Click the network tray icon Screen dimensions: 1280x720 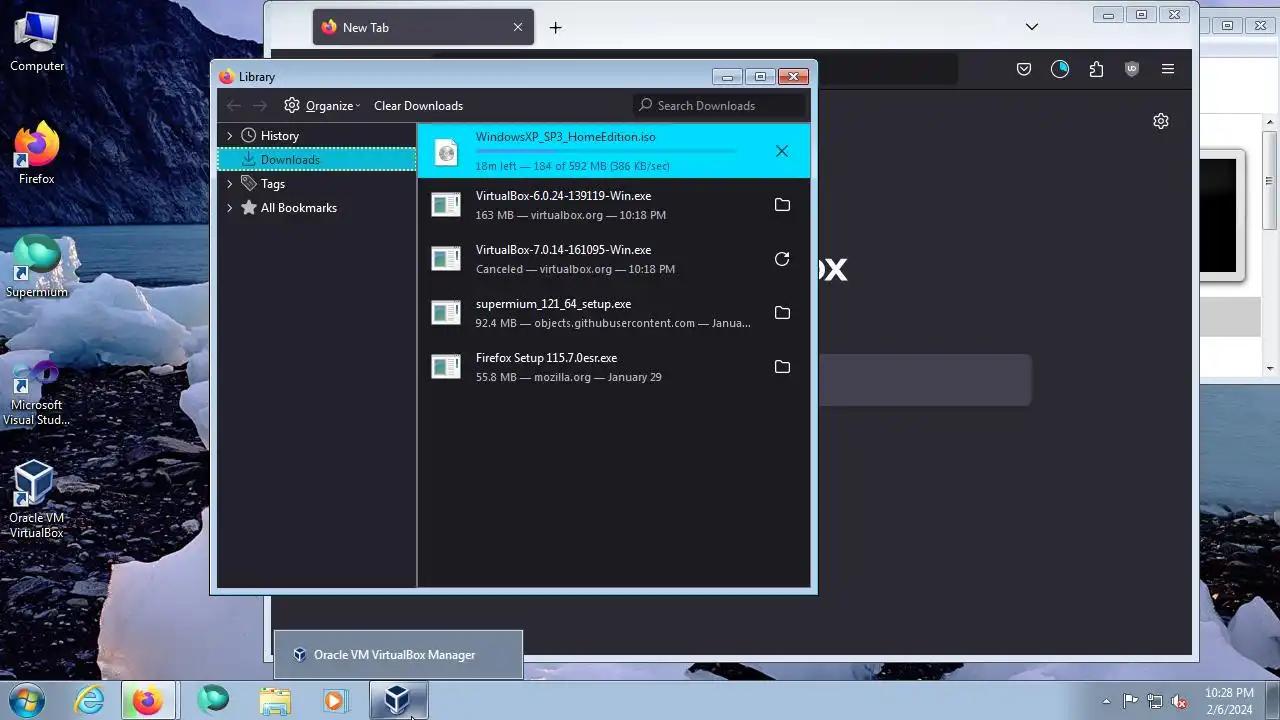pyautogui.click(x=1155, y=701)
